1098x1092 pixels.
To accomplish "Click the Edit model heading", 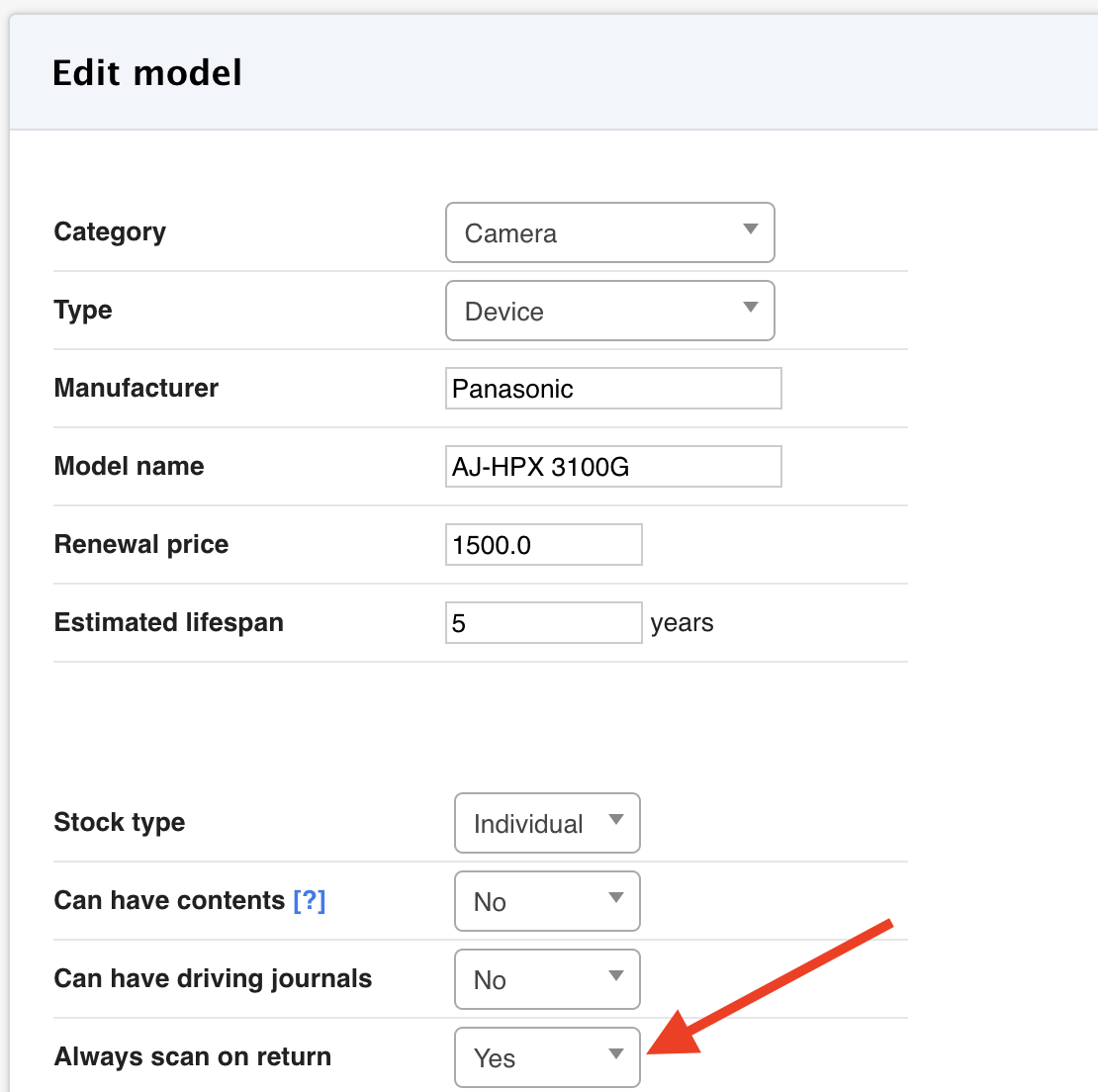I will coord(147,73).
